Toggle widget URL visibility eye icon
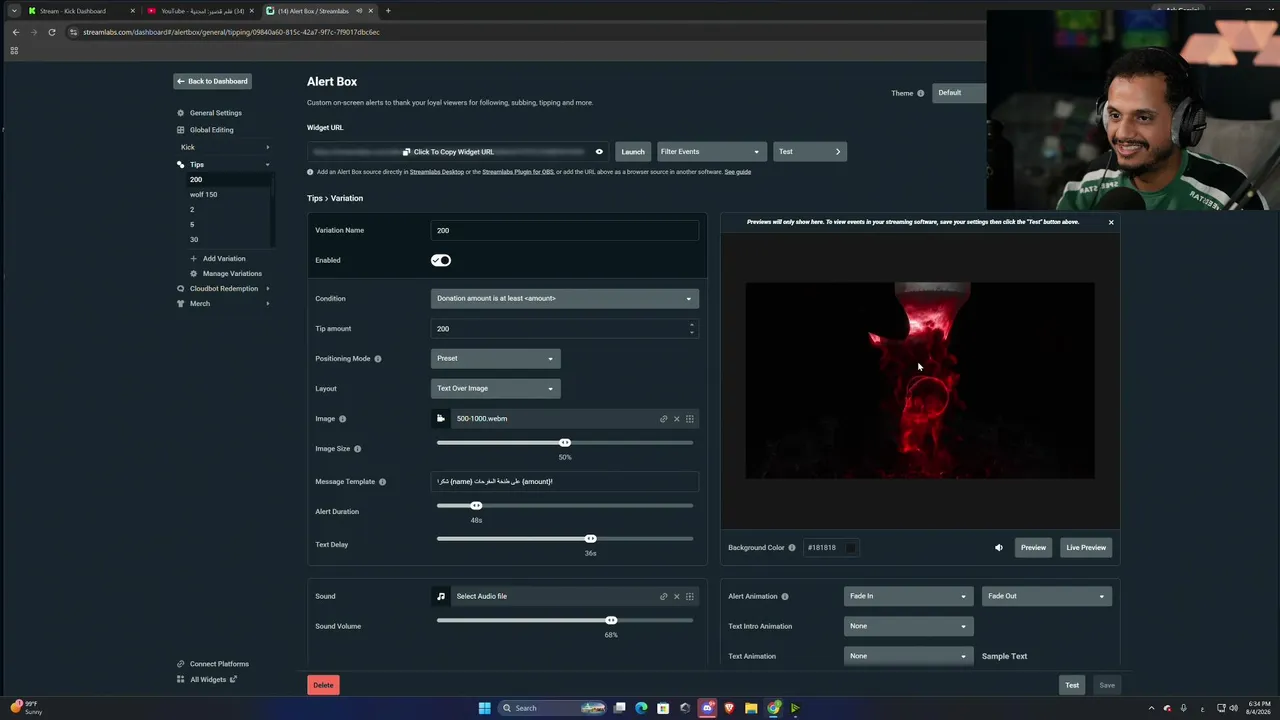1280x720 pixels. pos(599,152)
